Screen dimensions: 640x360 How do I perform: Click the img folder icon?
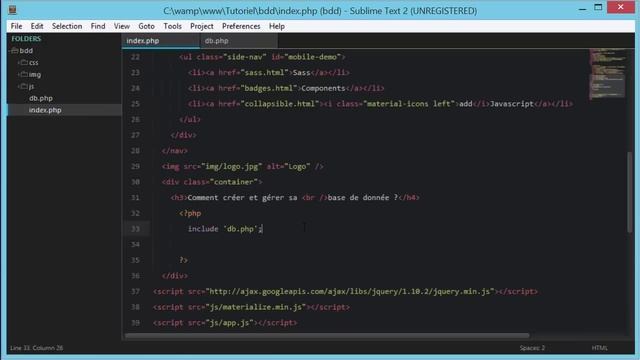point(24,74)
